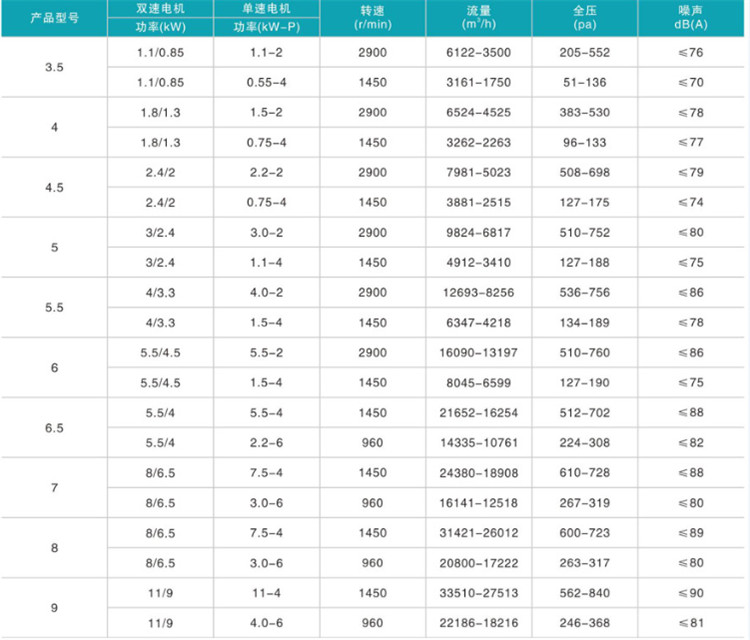Select the 转速 (r/min) column header

pos(370,18)
